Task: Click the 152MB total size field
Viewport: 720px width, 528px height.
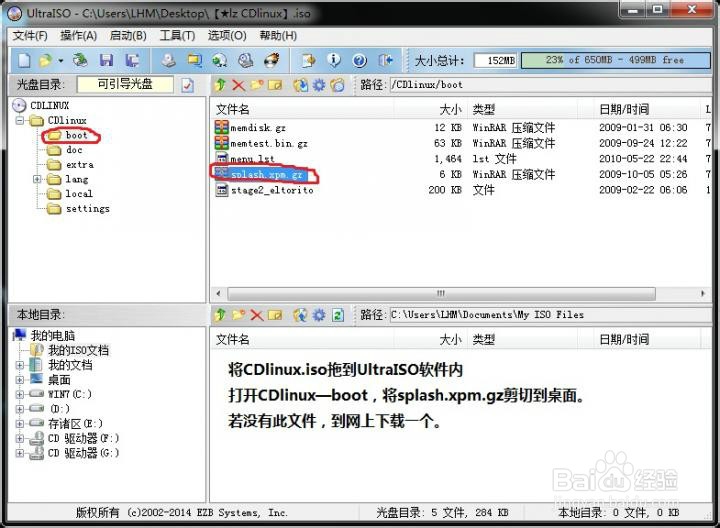Action: click(x=496, y=61)
